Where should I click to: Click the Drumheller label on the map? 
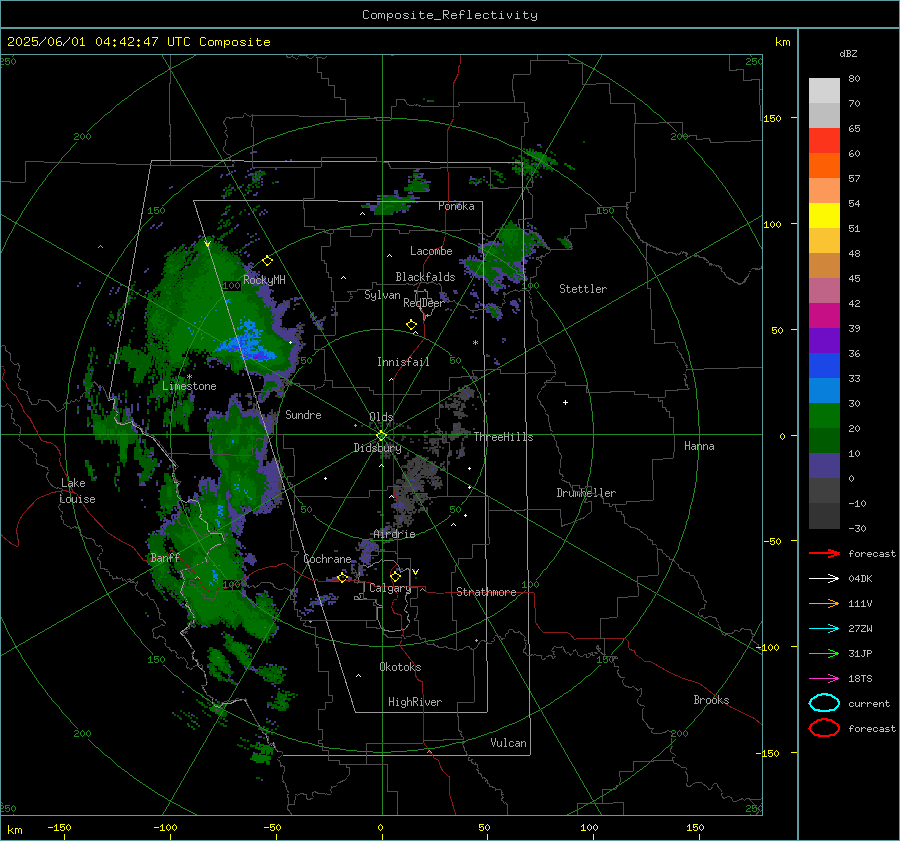pos(586,493)
